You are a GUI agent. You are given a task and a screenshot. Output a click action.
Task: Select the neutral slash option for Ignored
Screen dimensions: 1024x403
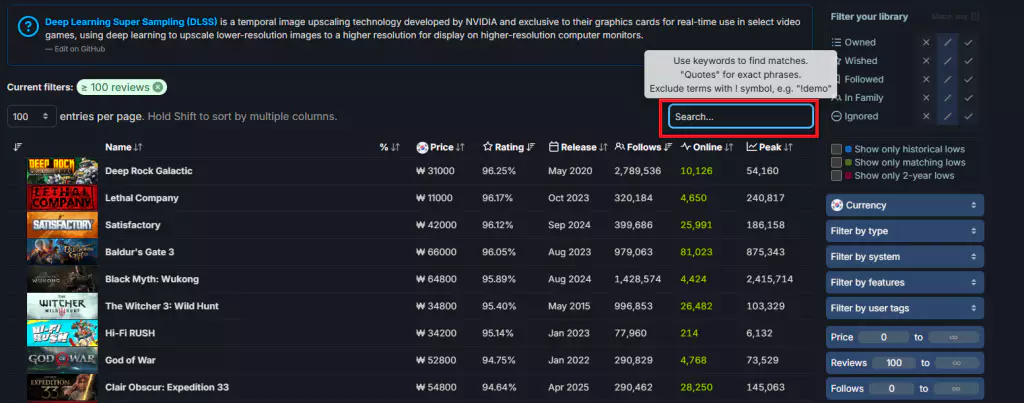pos(948,116)
